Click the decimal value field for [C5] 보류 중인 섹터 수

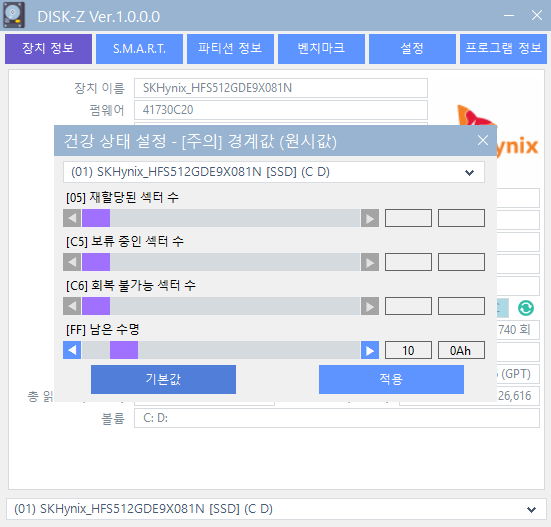[408, 262]
